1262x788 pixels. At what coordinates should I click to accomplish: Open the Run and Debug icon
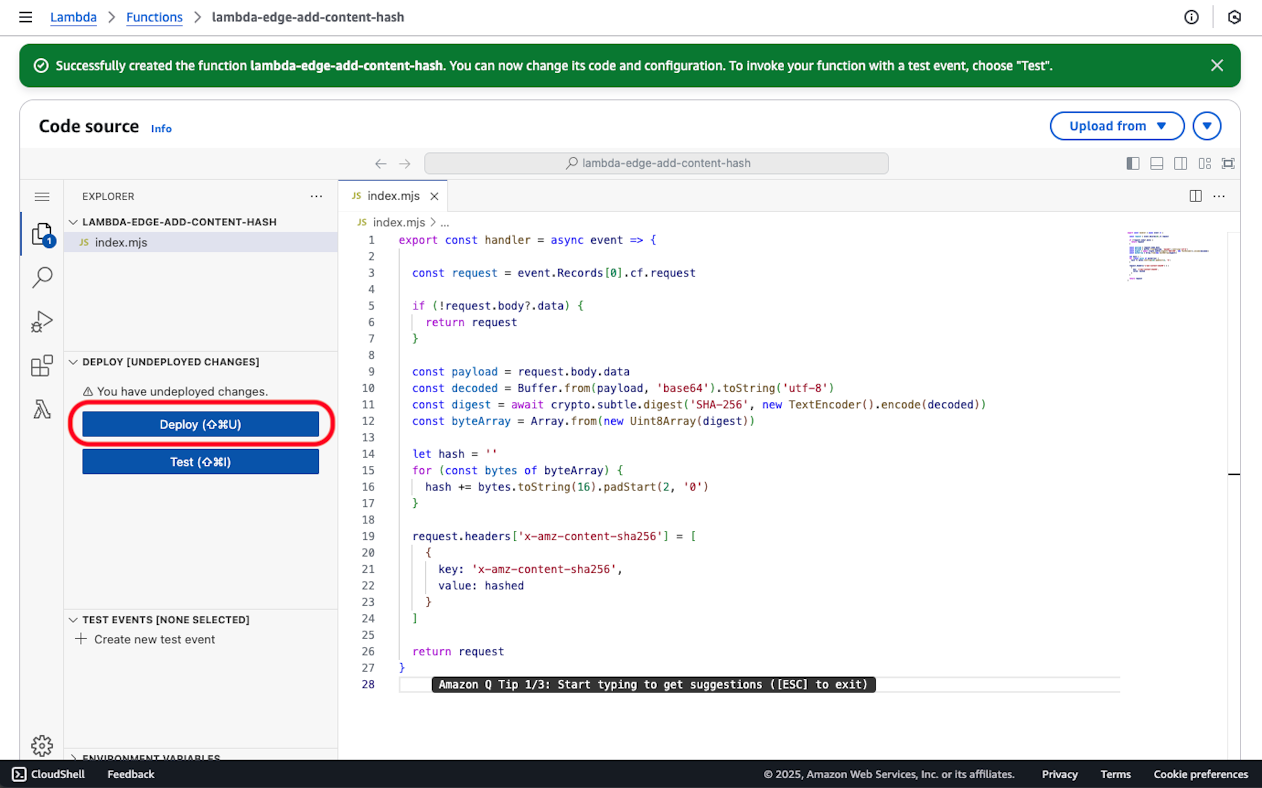coord(42,322)
